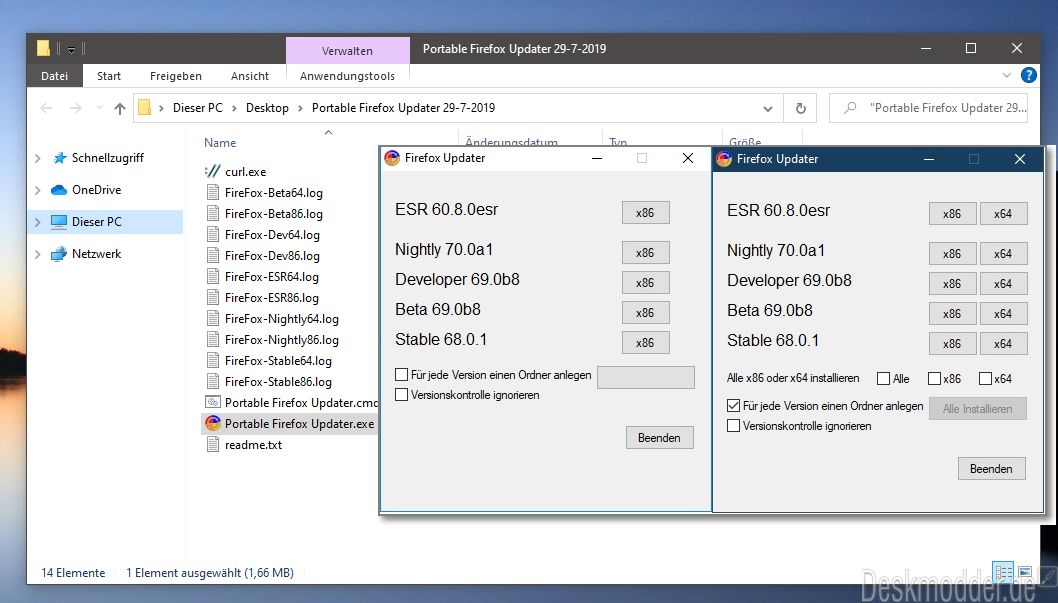Click x64 button for Nightly 70.0a1
This screenshot has height=603, width=1058.
(x=1003, y=254)
